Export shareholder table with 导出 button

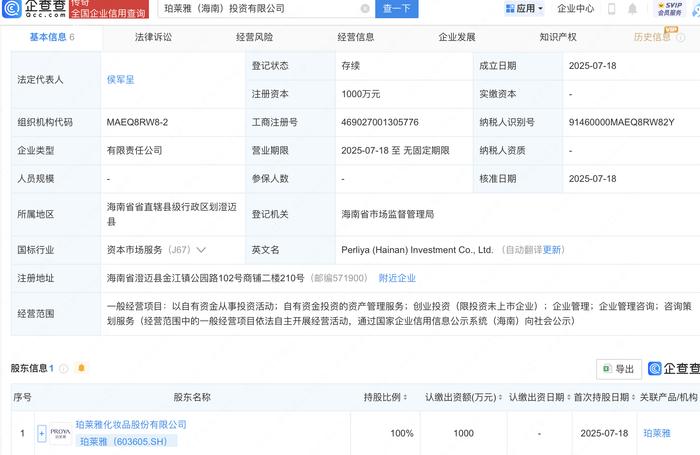(619, 369)
